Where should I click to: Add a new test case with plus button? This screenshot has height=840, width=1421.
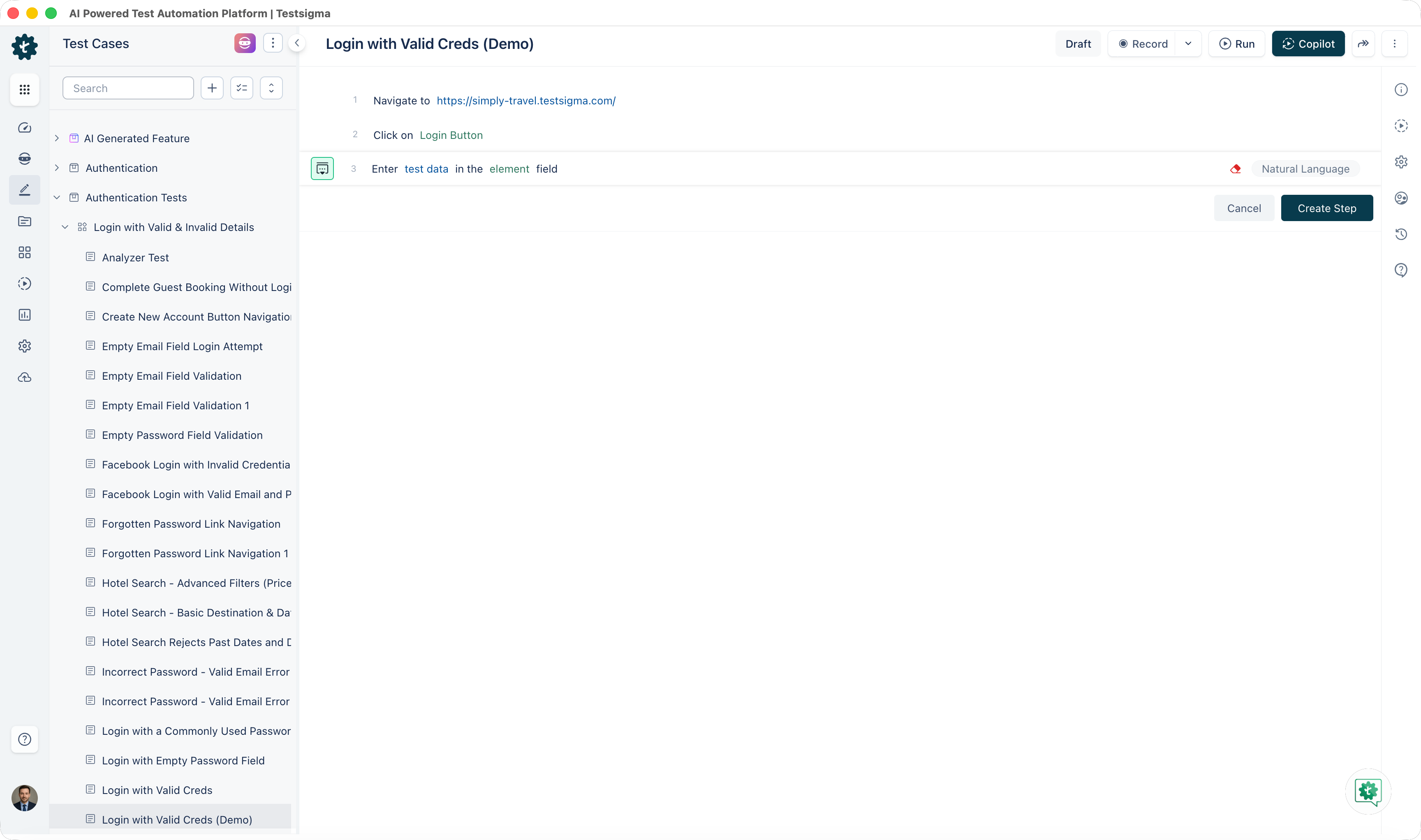(212, 88)
